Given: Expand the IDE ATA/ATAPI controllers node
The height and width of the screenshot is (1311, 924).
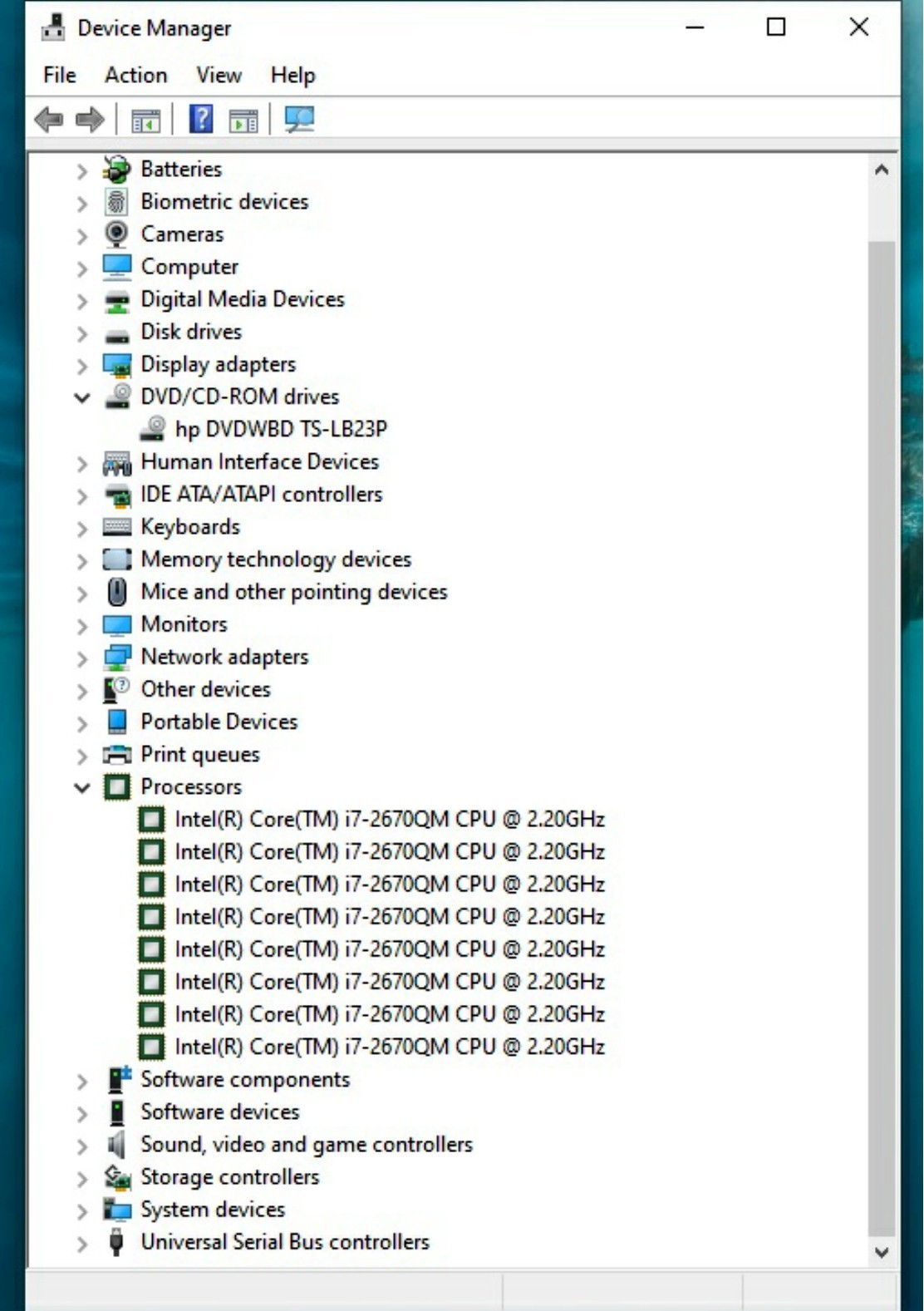Looking at the screenshot, I should point(81,495).
